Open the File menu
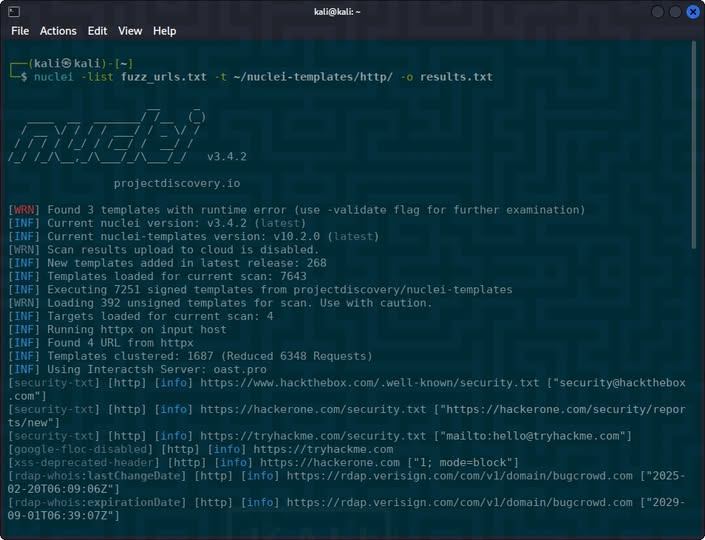Viewport: 705px width, 540px height. 20,31
